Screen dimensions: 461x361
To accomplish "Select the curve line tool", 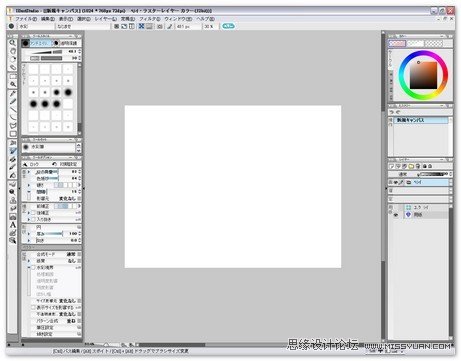I will 12,117.
